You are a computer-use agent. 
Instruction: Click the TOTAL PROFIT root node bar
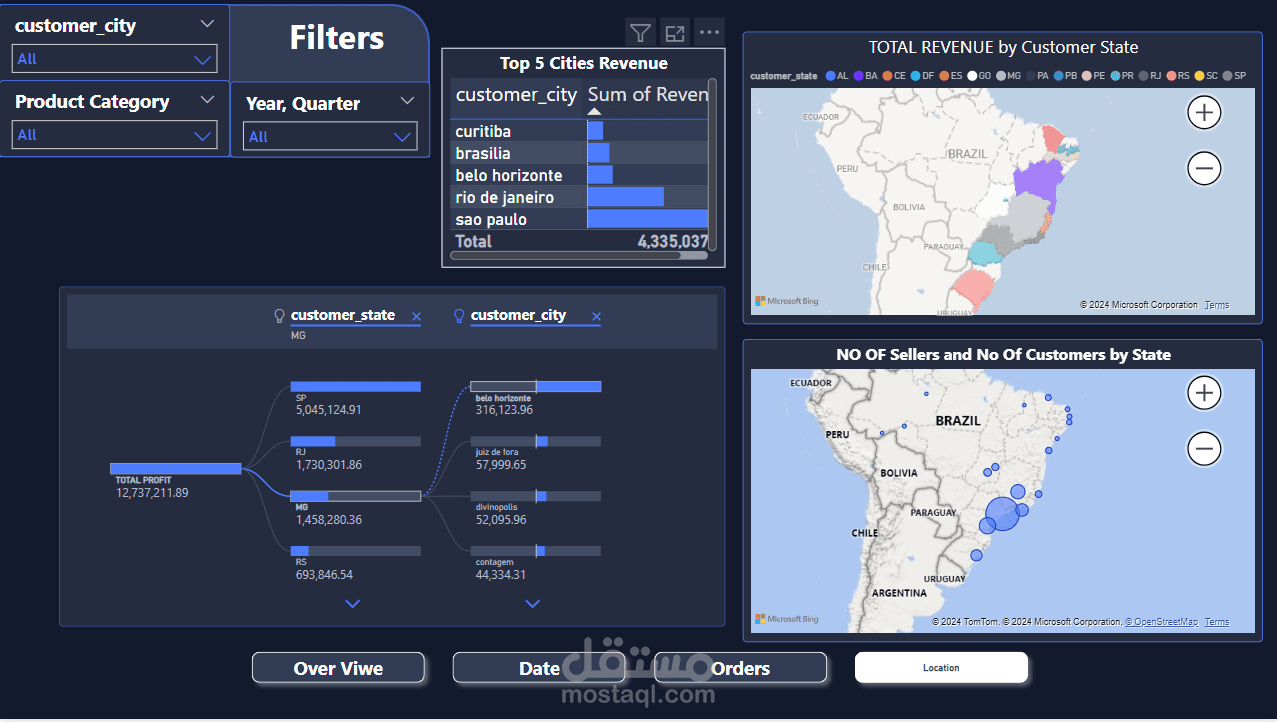(176, 468)
